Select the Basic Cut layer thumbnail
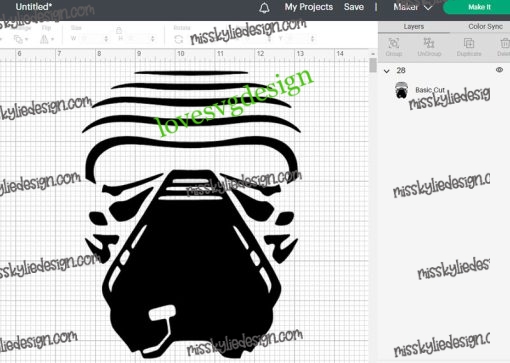Image resolution: width=510 pixels, height=363 pixels. pyautogui.click(x=401, y=91)
